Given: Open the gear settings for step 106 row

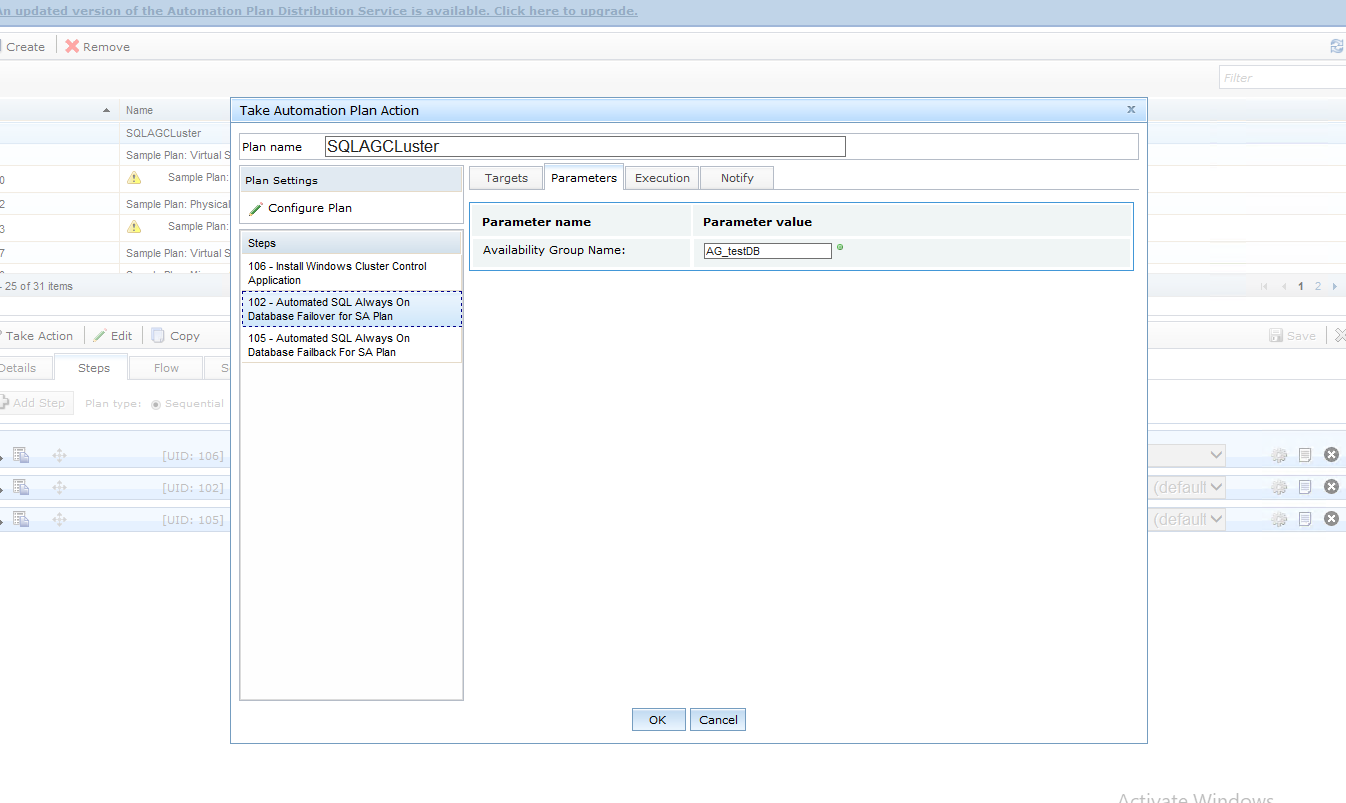Looking at the screenshot, I should (1279, 456).
